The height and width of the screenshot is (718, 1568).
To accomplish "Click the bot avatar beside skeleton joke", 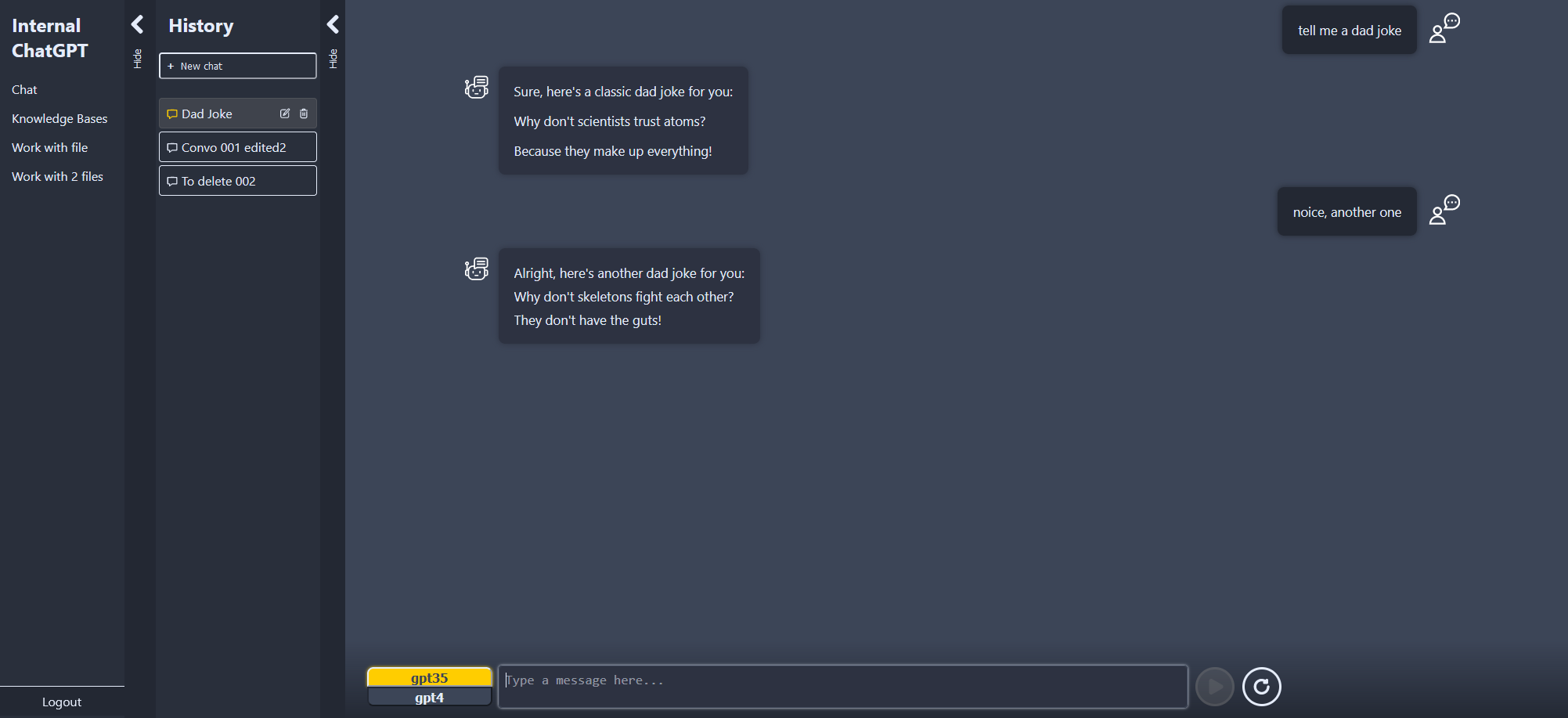I will [x=476, y=269].
